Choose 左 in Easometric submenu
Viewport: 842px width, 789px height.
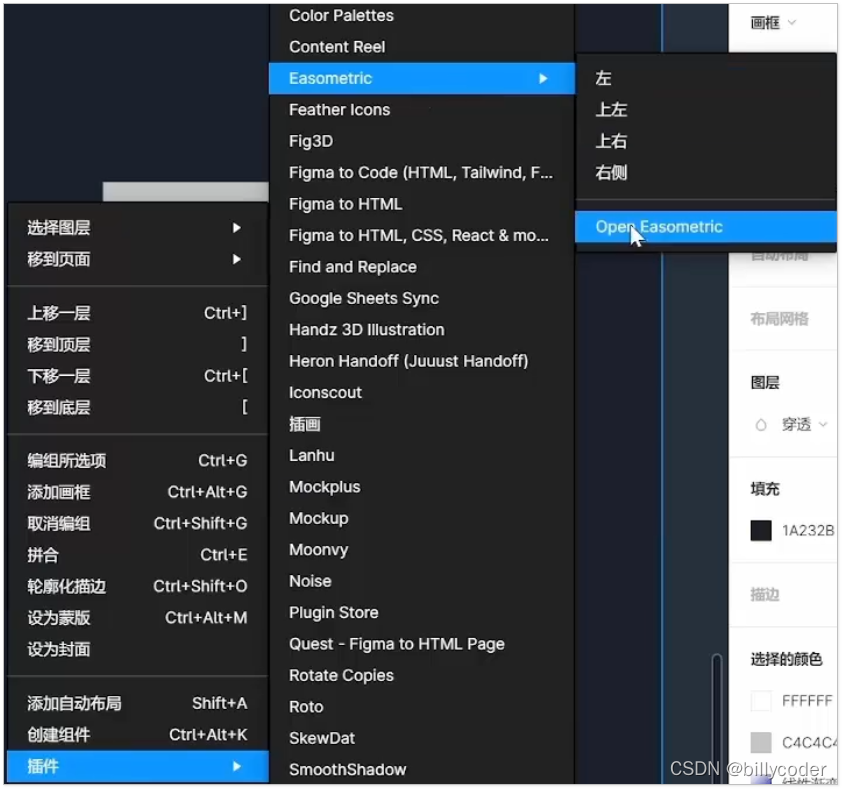(706, 78)
